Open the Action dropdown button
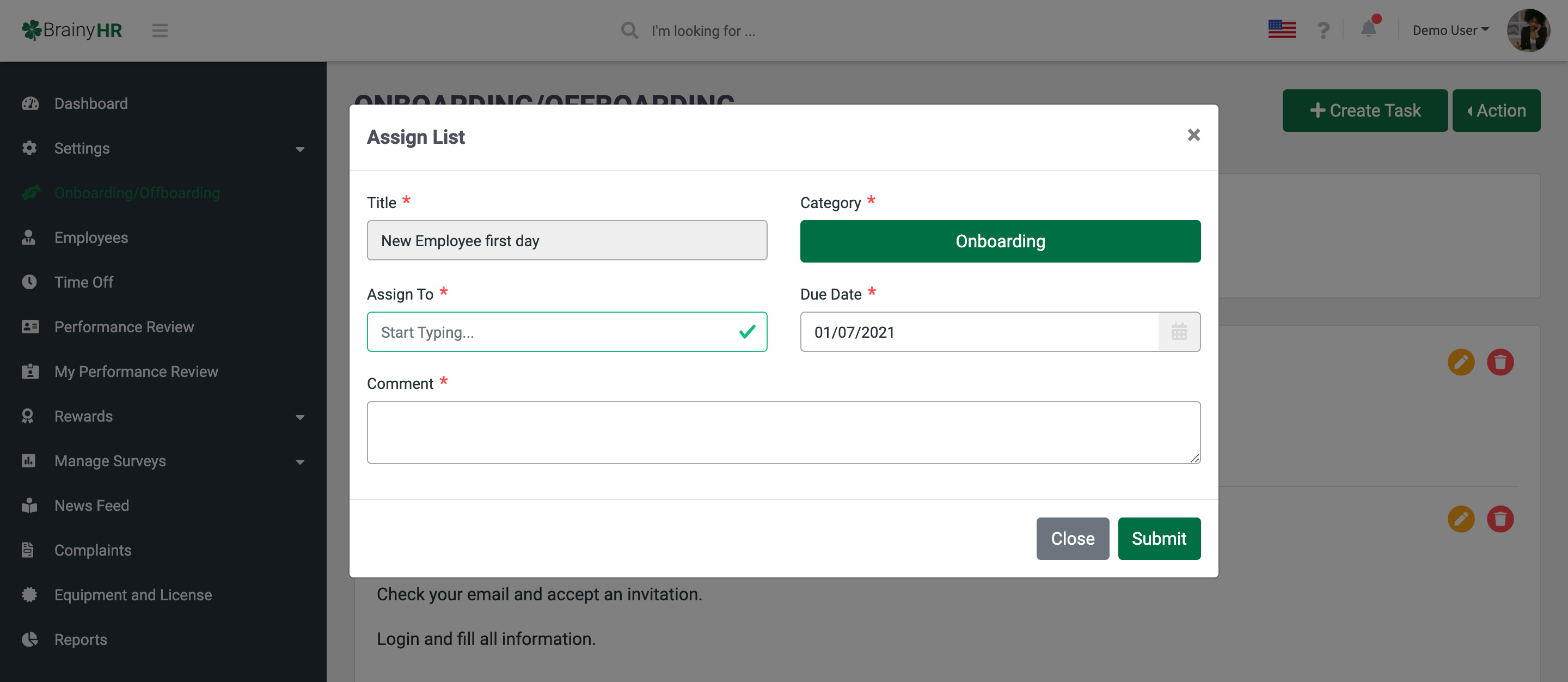The width and height of the screenshot is (1568, 682). coord(1496,110)
